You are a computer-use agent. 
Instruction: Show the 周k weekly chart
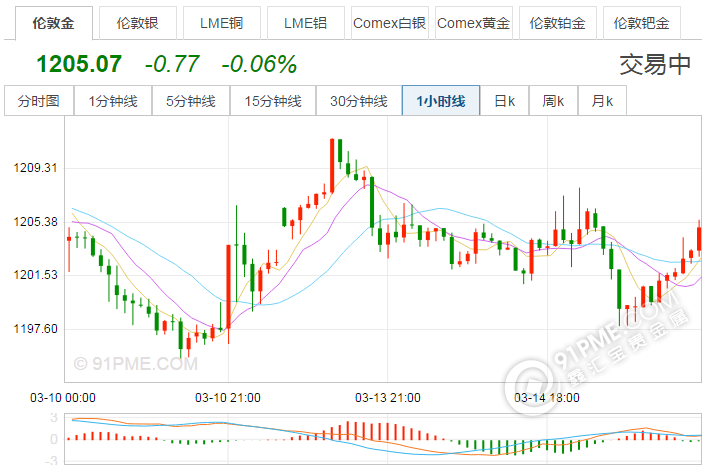553,101
